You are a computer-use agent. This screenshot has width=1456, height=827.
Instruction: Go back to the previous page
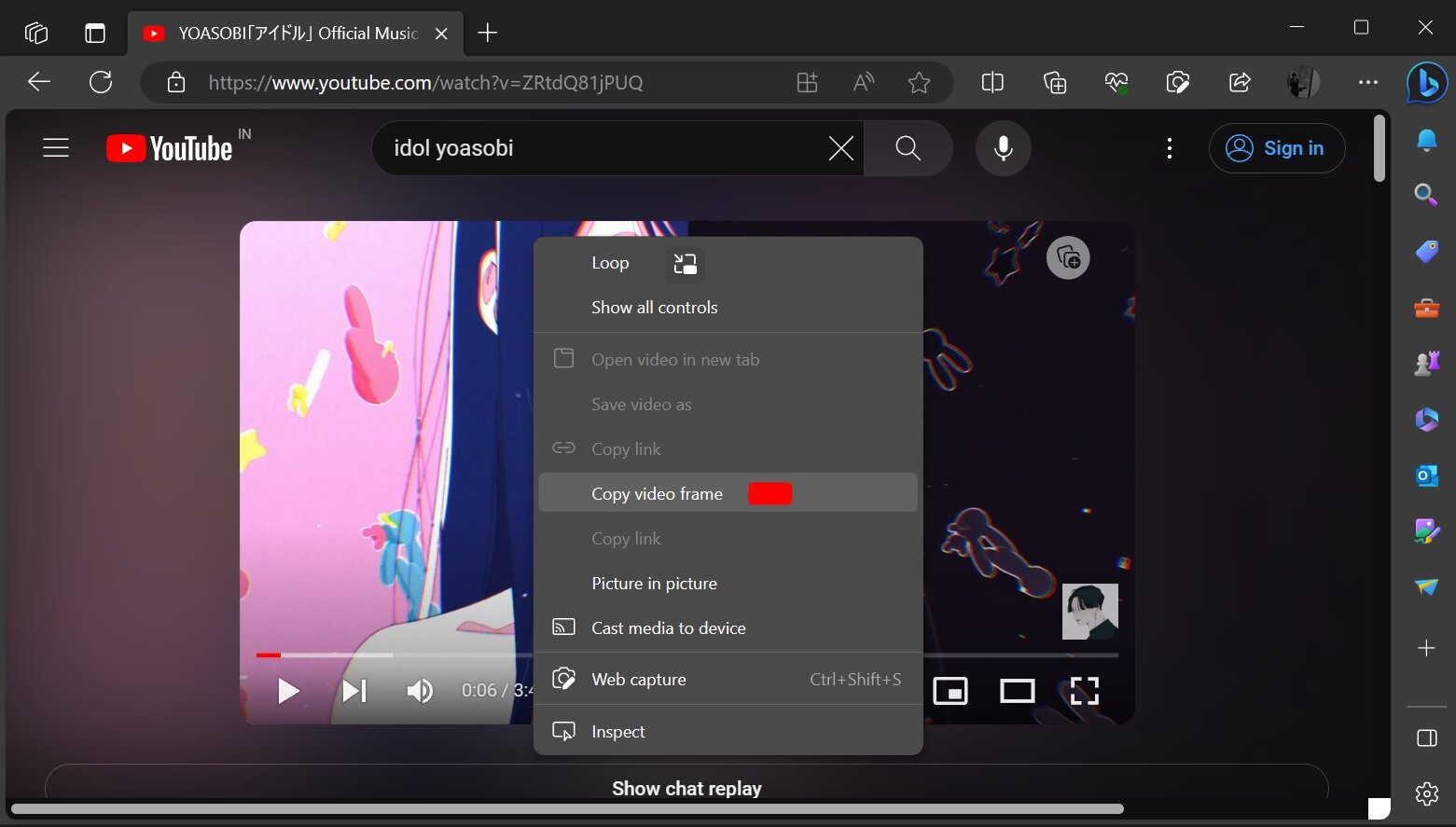(39, 82)
